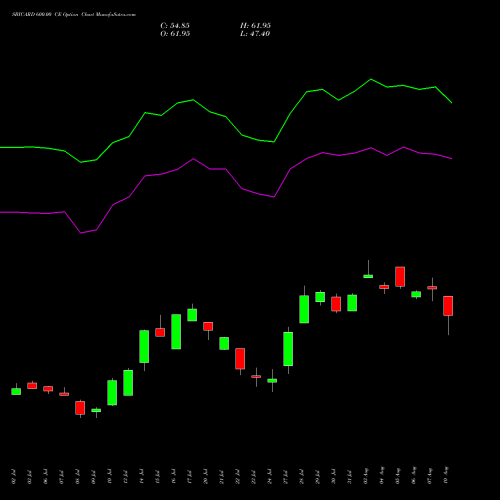Click the high value H: 61.95
Viewport: 500px width, 500px height.
(x=255, y=26)
